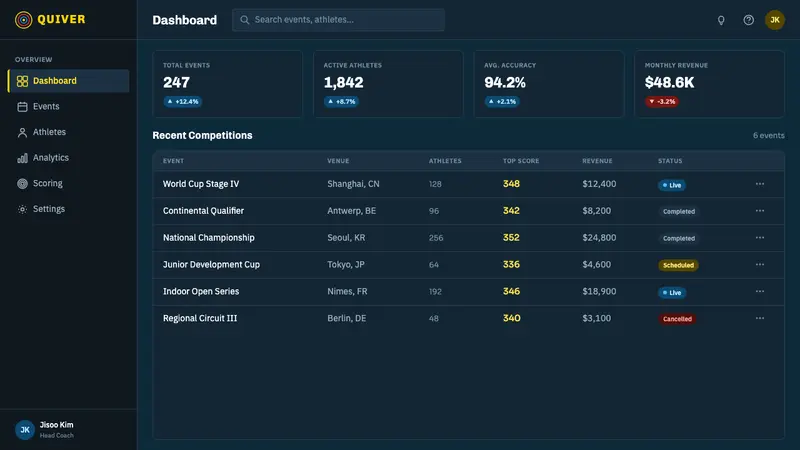Click the Analytics bar chart icon

tap(22, 158)
